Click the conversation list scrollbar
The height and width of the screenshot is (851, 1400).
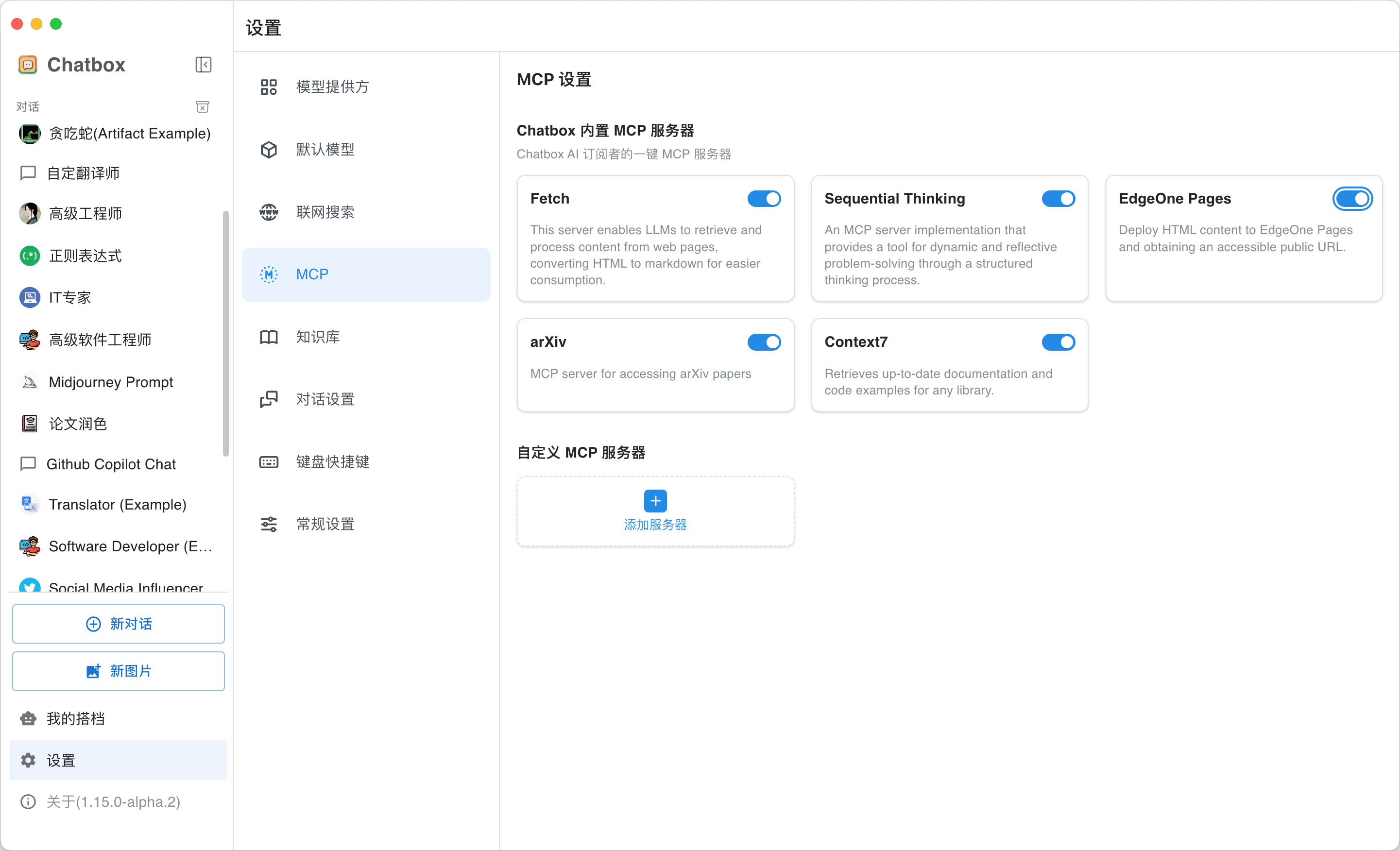226,334
